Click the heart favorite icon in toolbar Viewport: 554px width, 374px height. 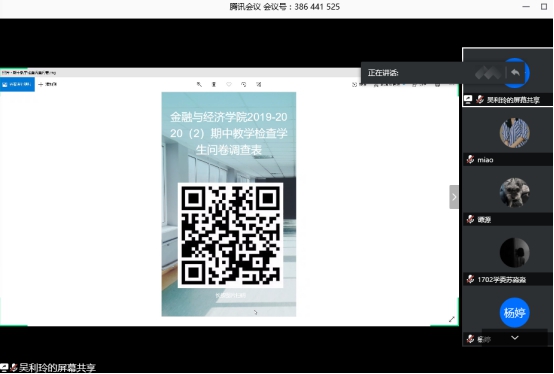pos(229,84)
